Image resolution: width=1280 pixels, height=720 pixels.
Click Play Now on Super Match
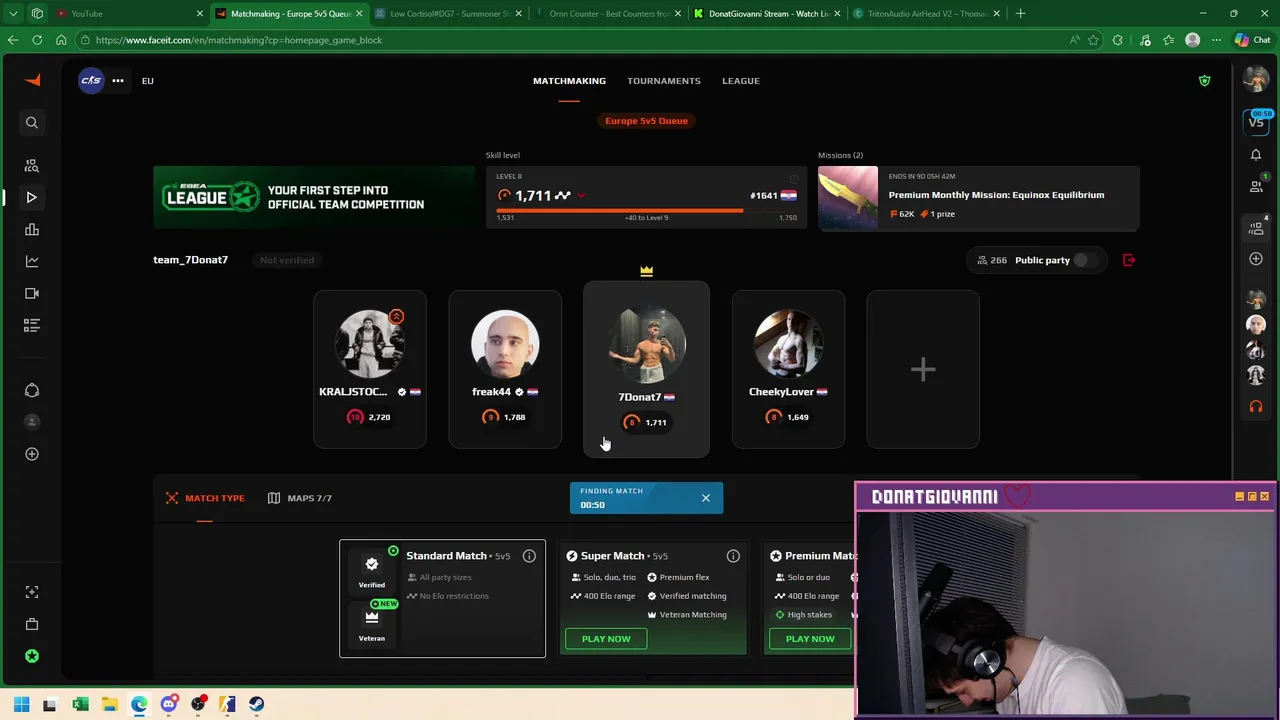pos(606,638)
